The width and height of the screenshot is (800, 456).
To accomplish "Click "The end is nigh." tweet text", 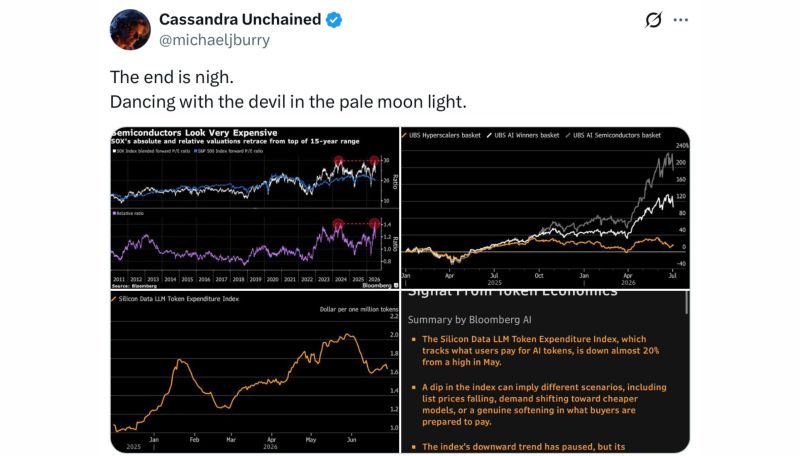I will pyautogui.click(x=171, y=77).
